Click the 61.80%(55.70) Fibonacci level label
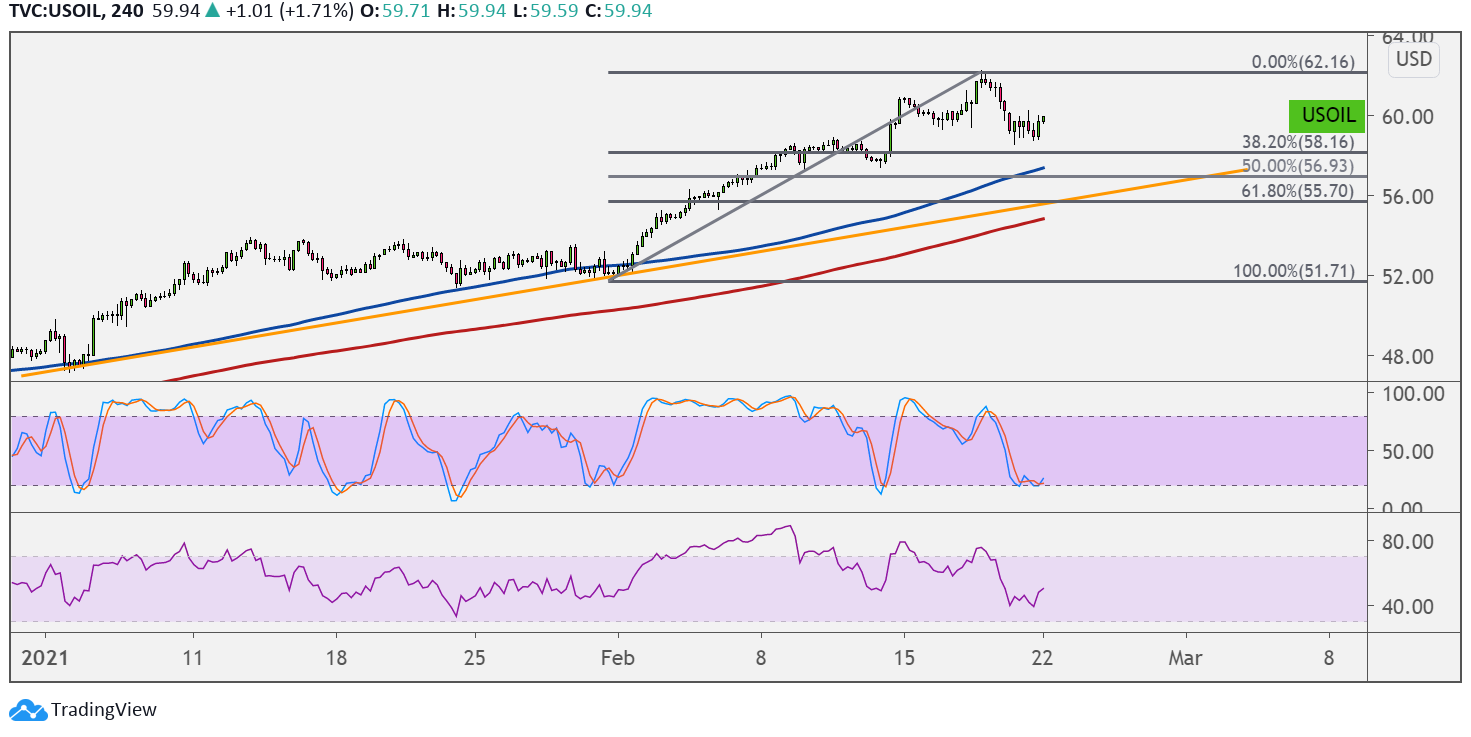The height and width of the screenshot is (737, 1471). pyautogui.click(x=1298, y=188)
